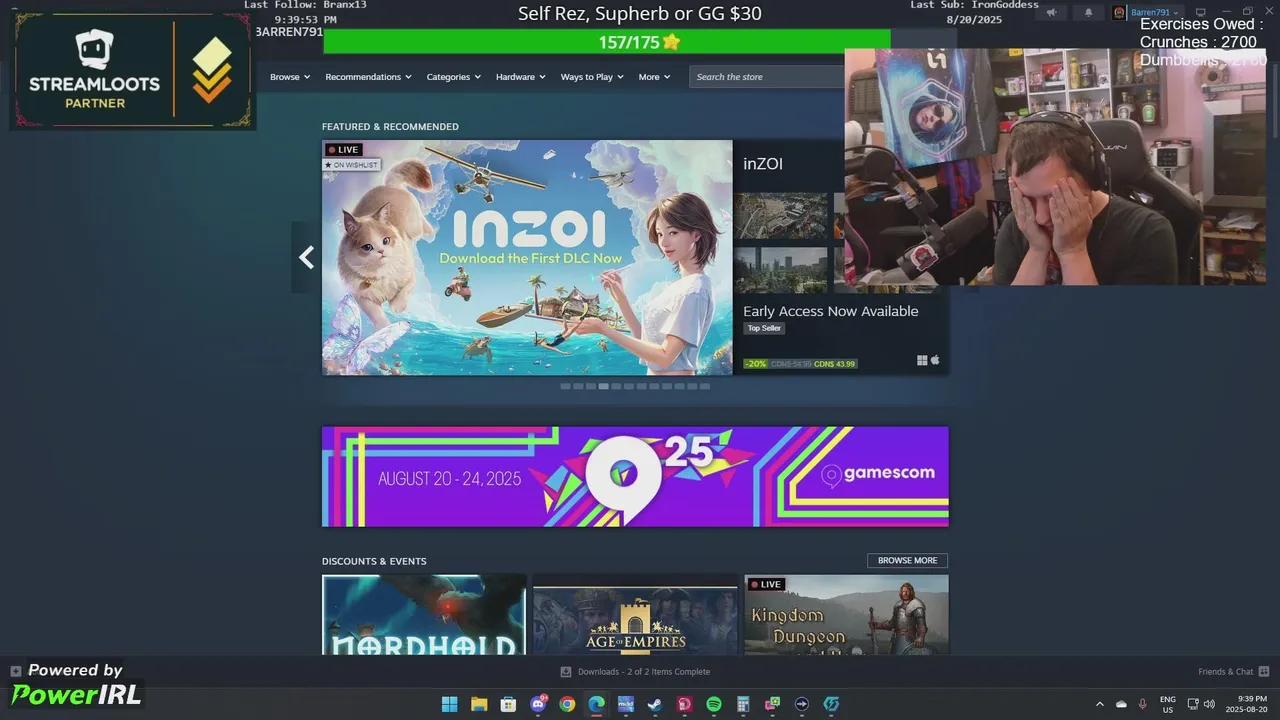Click the inZOI title text
Image resolution: width=1280 pixels, height=720 pixels.
pyautogui.click(x=763, y=164)
